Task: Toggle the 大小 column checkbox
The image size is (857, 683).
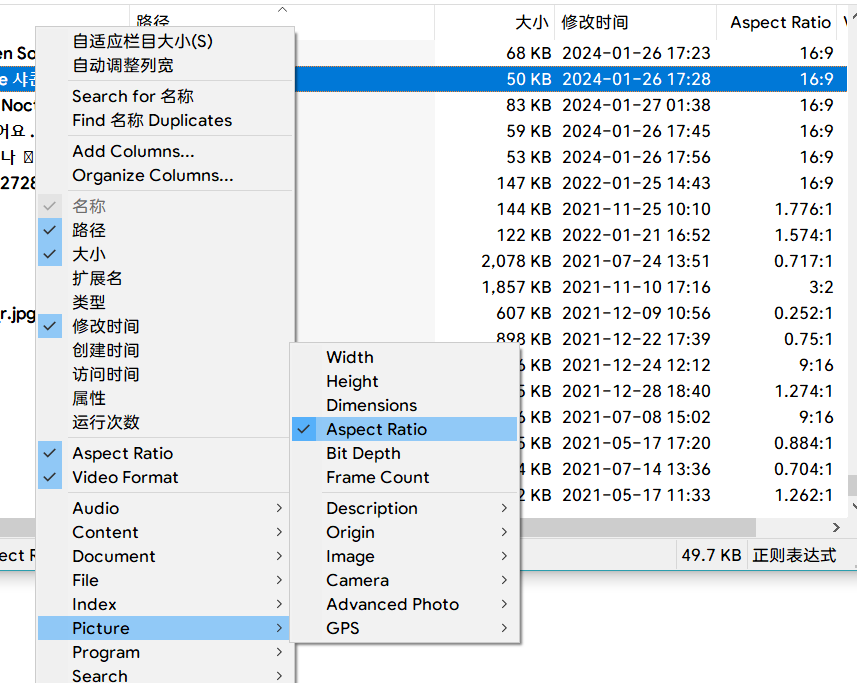Action: pyautogui.click(x=89, y=254)
